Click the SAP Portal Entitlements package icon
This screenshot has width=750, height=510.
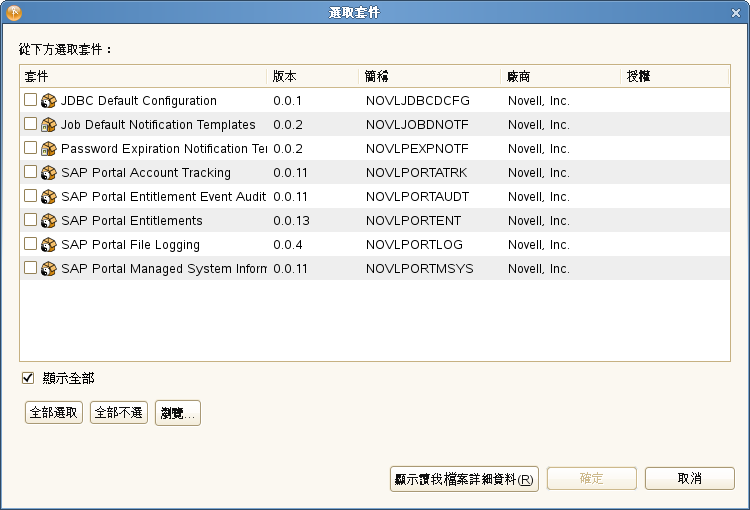point(48,221)
